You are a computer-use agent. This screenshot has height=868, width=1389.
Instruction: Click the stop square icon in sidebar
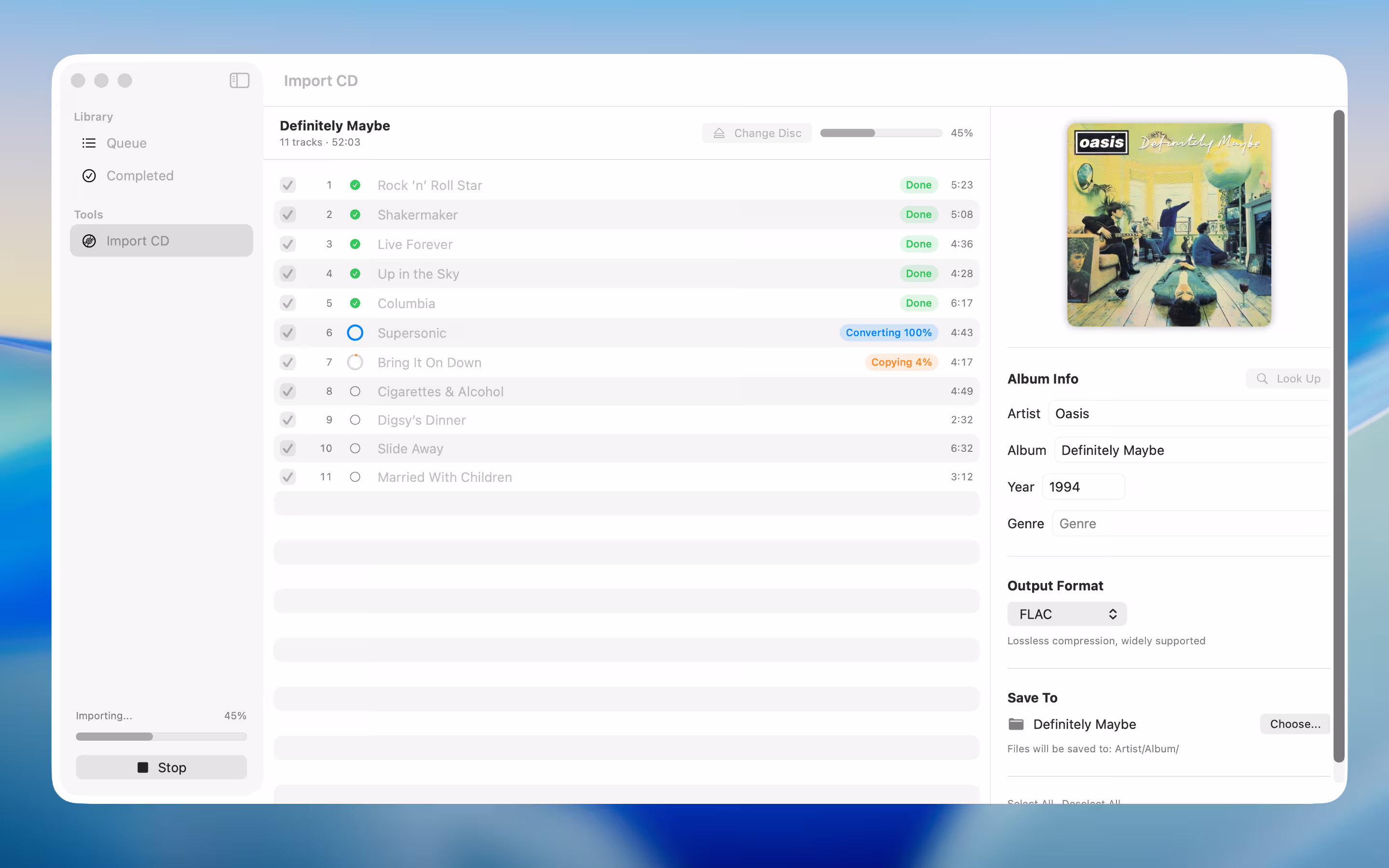tap(142, 767)
